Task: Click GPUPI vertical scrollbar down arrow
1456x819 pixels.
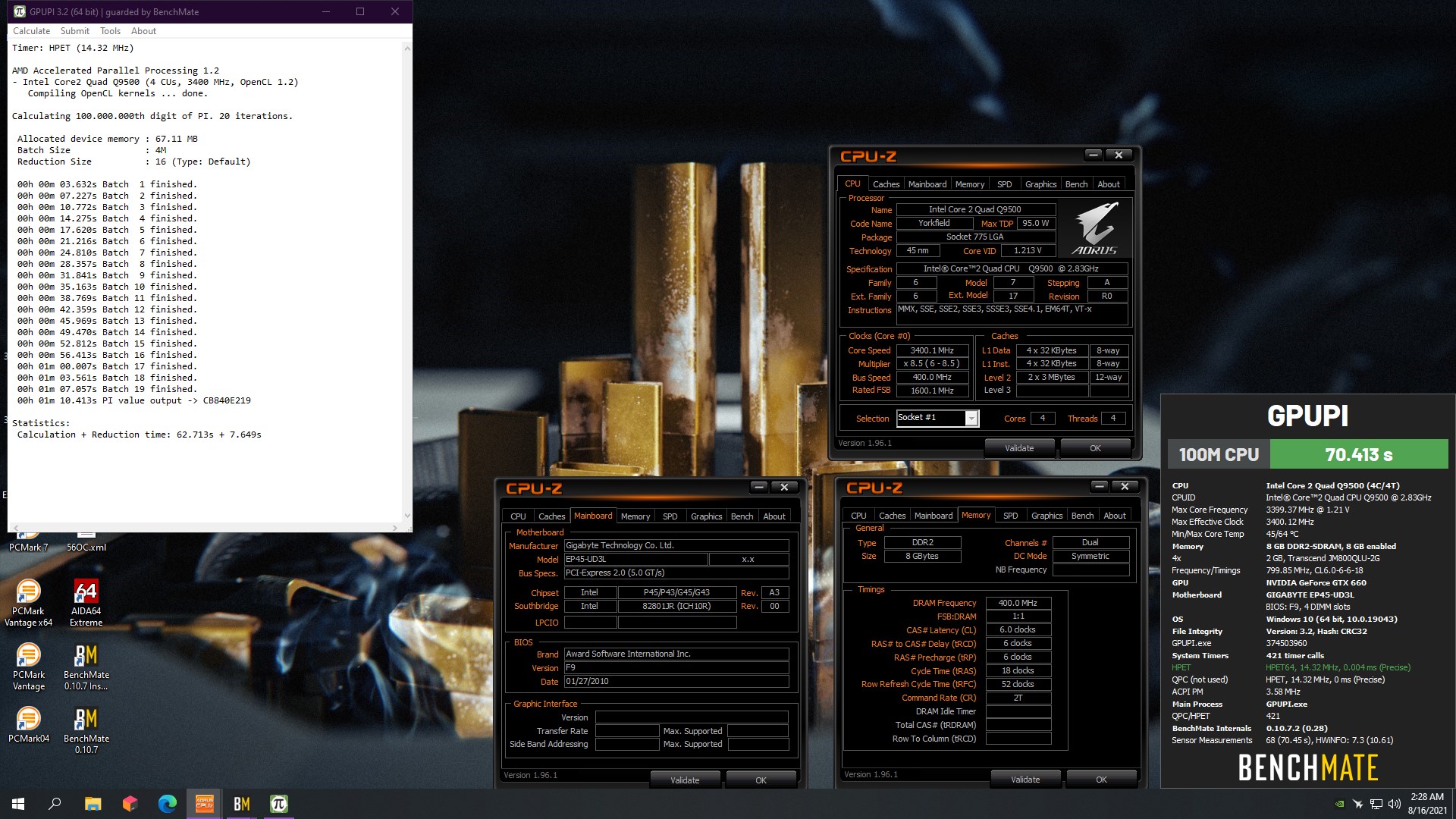Action: (407, 515)
